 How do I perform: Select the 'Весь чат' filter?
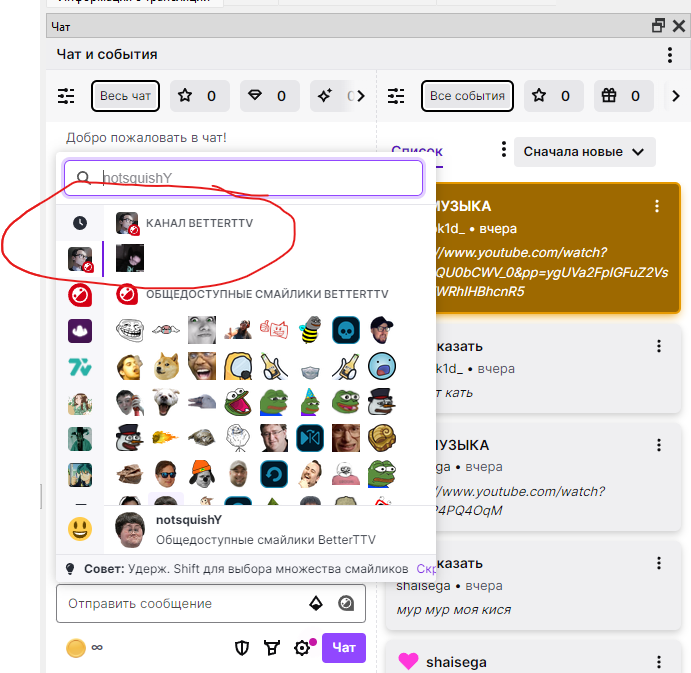125,96
